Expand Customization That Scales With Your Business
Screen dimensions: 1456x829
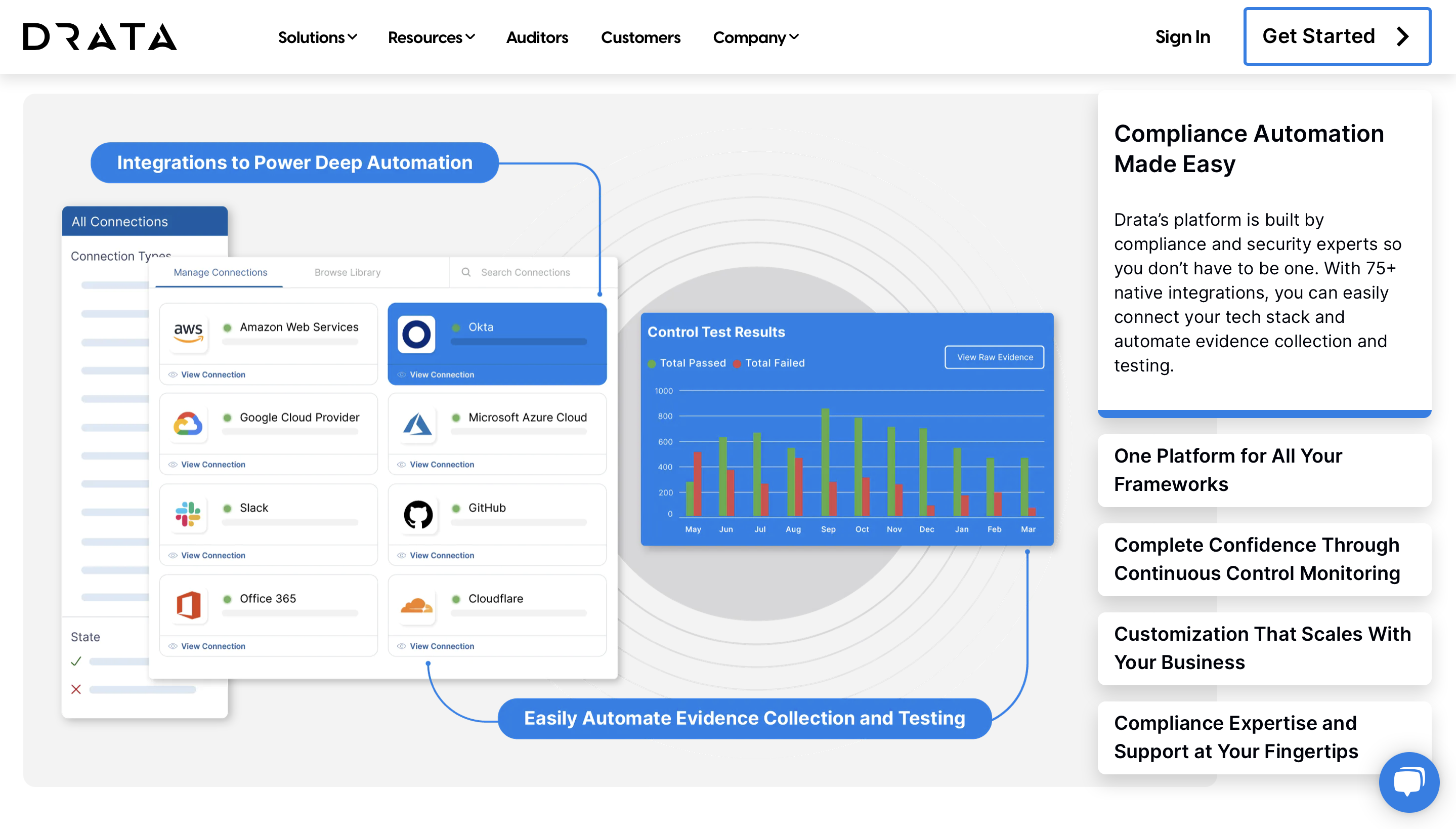(1264, 648)
